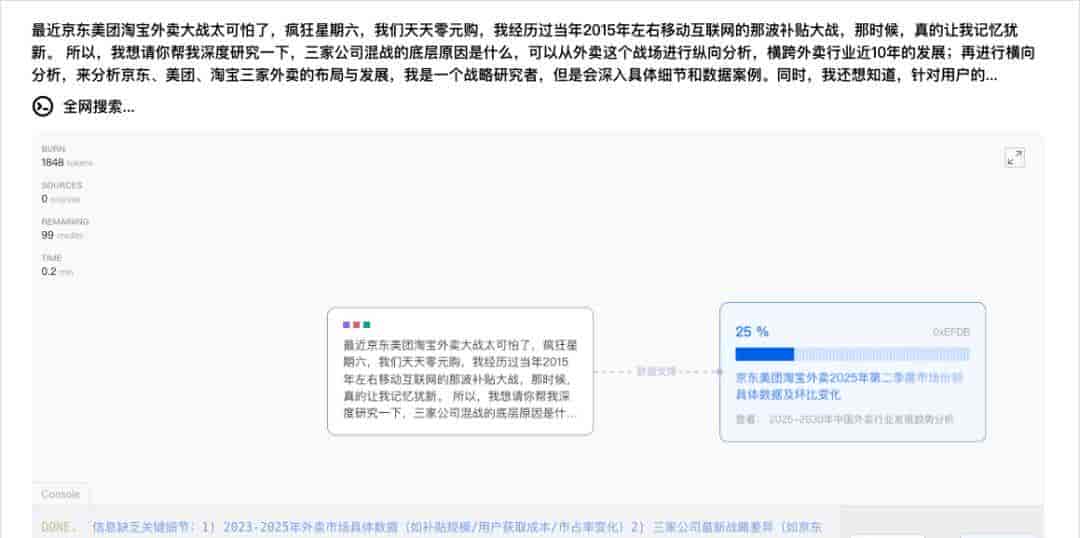Screen dimensions: 1080x538
Task: Click the top prompt text starting 最近京东美团
Action: click(x=534, y=52)
